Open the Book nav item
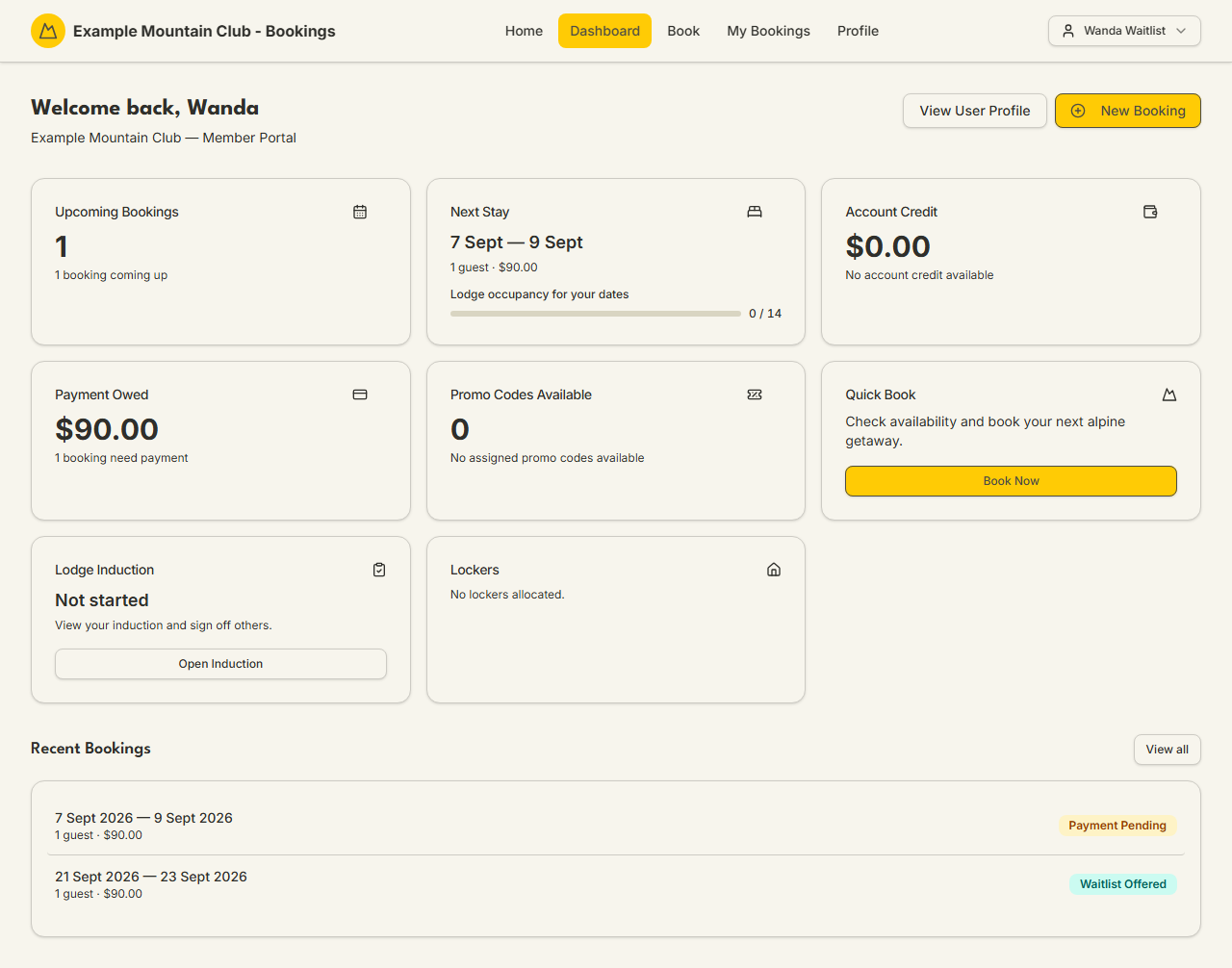Viewport: 1232px width, 968px height. pos(683,31)
